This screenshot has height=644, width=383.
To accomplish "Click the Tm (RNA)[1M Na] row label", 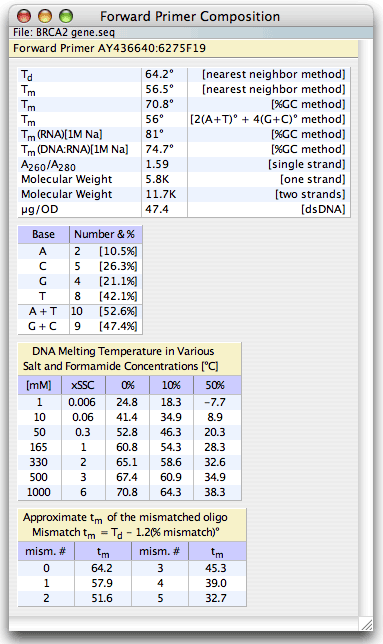I will click(x=62, y=135).
